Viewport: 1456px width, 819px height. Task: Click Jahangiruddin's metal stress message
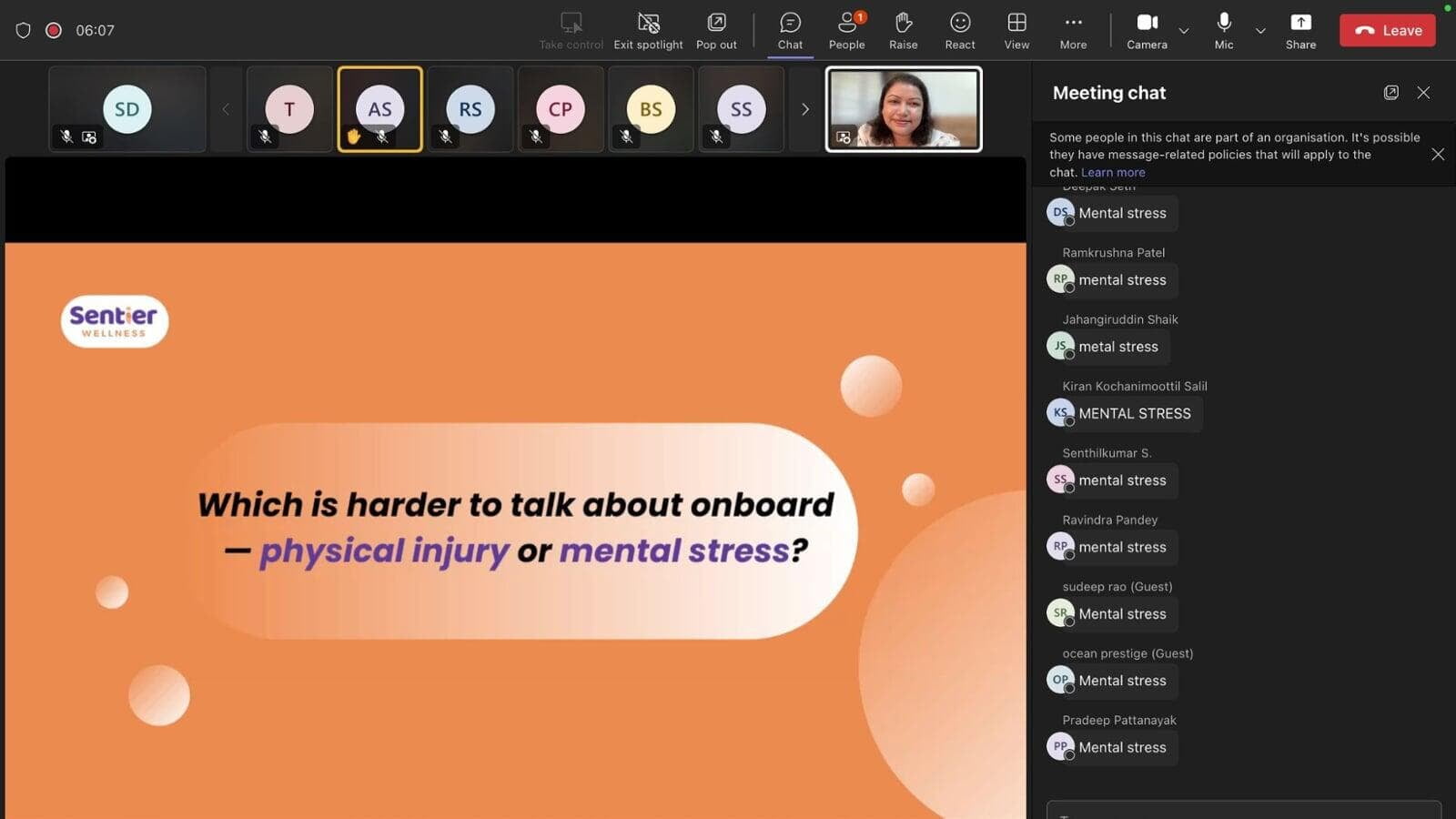click(x=1118, y=347)
